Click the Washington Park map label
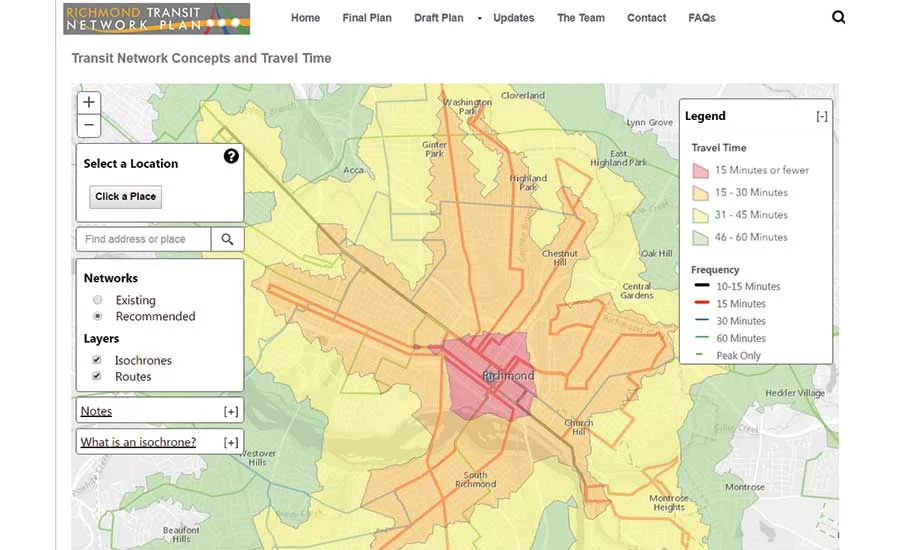The width and height of the screenshot is (900, 550). click(467, 106)
